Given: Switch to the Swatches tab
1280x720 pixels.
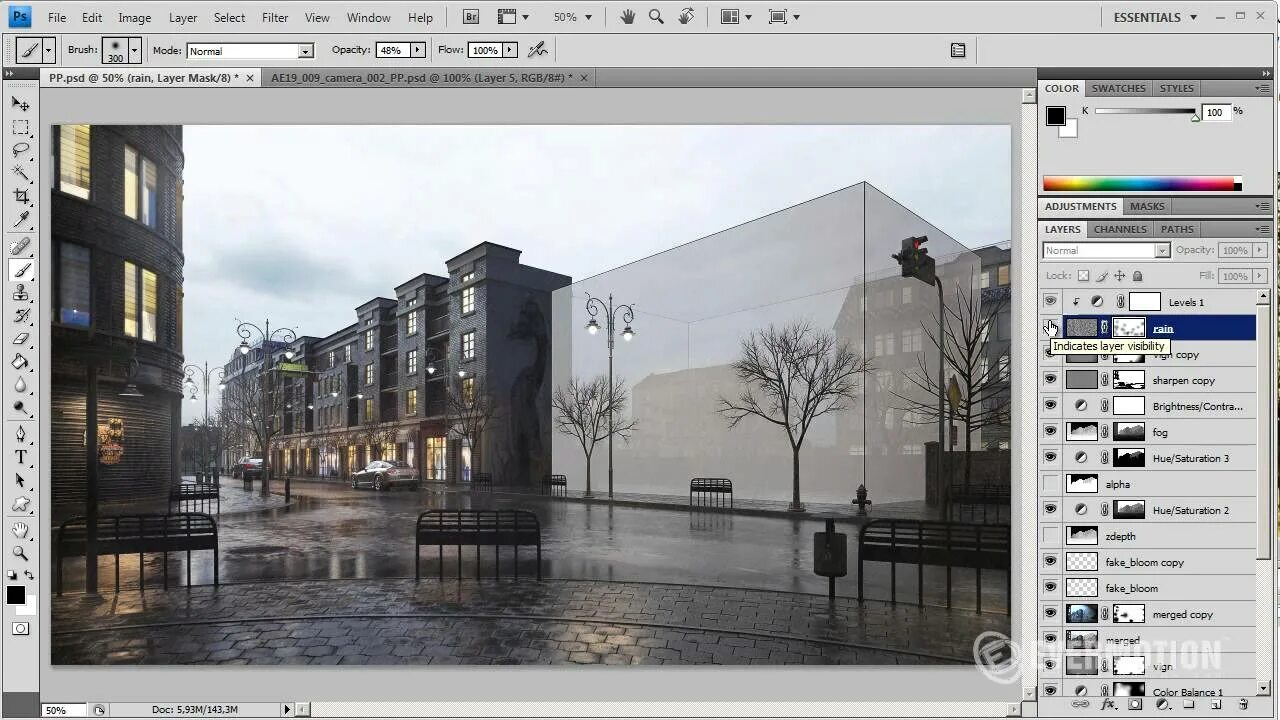Looking at the screenshot, I should pos(1118,88).
